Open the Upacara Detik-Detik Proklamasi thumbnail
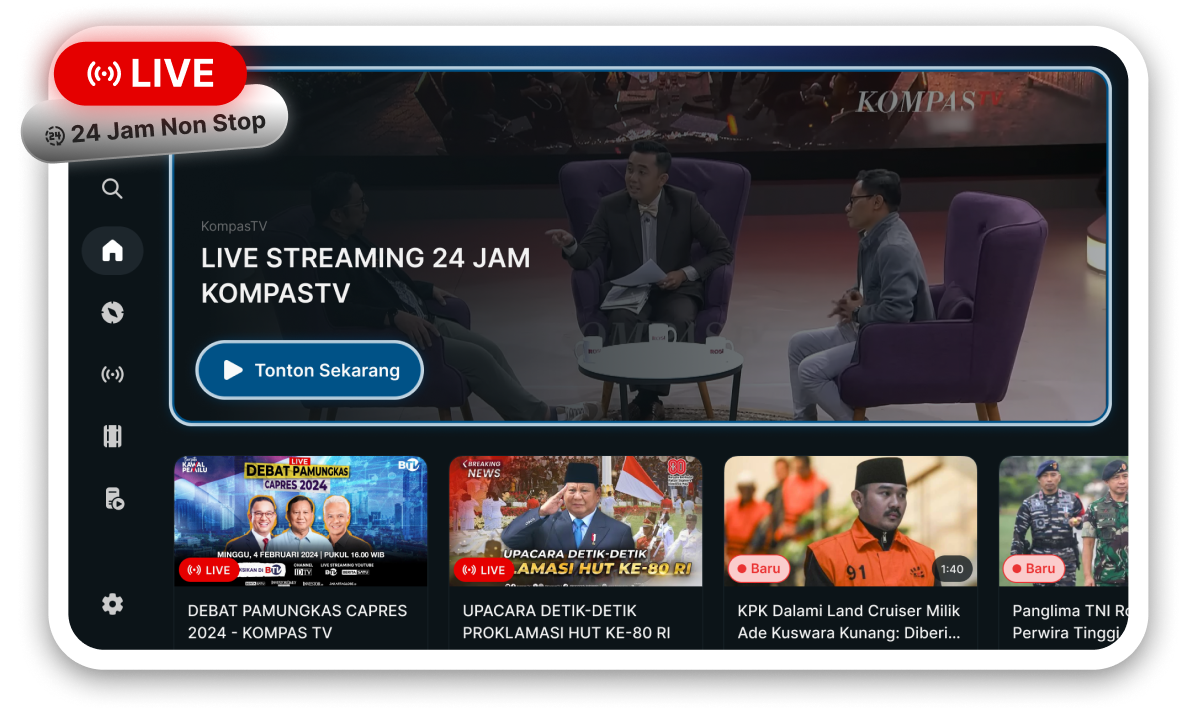The height and width of the screenshot is (712, 1183). click(x=575, y=521)
